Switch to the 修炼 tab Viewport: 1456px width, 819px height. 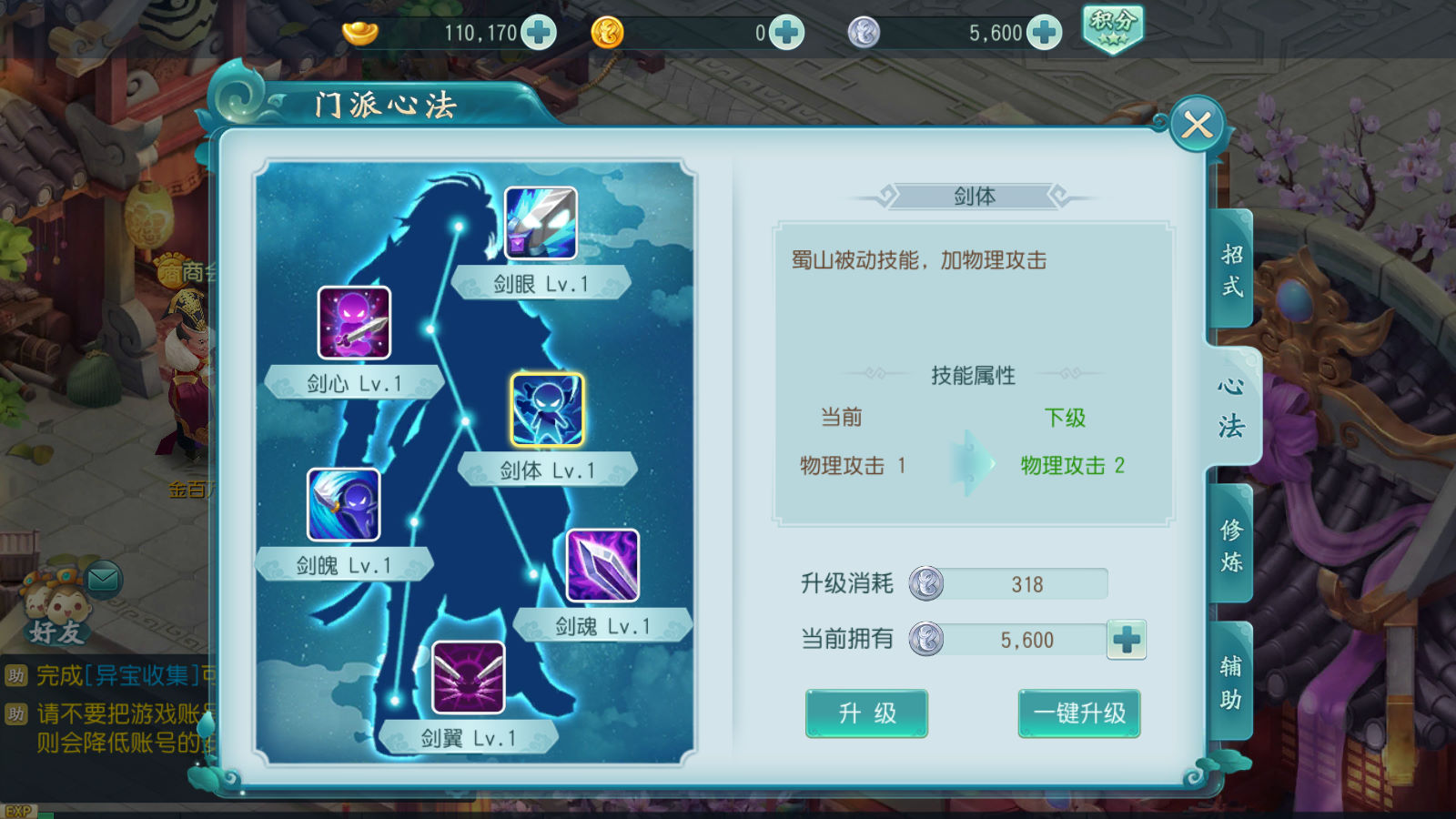point(1231,544)
